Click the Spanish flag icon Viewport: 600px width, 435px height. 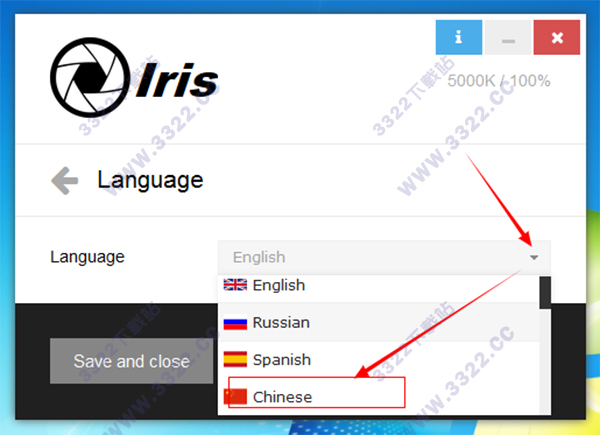click(235, 359)
